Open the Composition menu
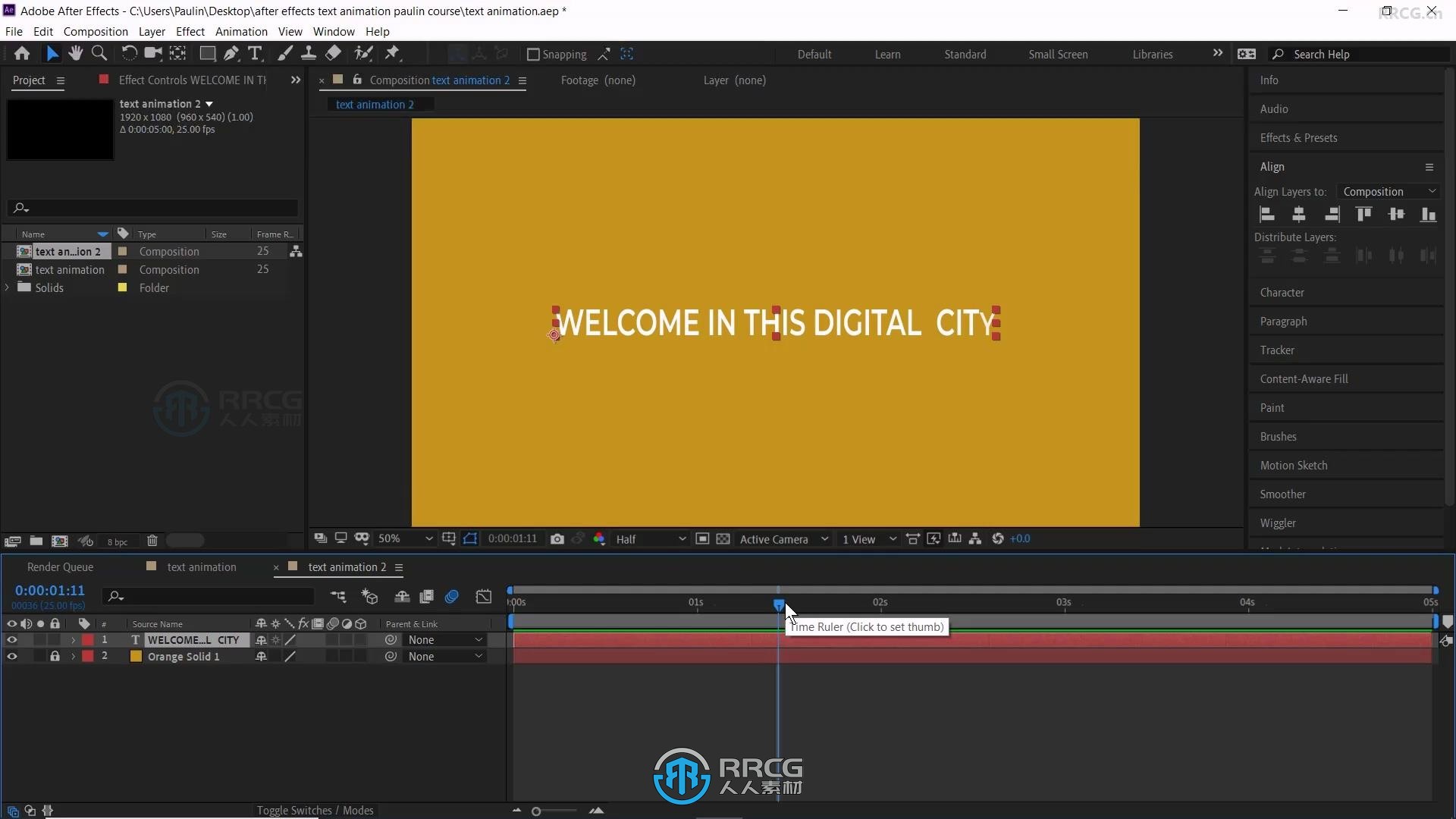The height and width of the screenshot is (819, 1456). tap(94, 31)
